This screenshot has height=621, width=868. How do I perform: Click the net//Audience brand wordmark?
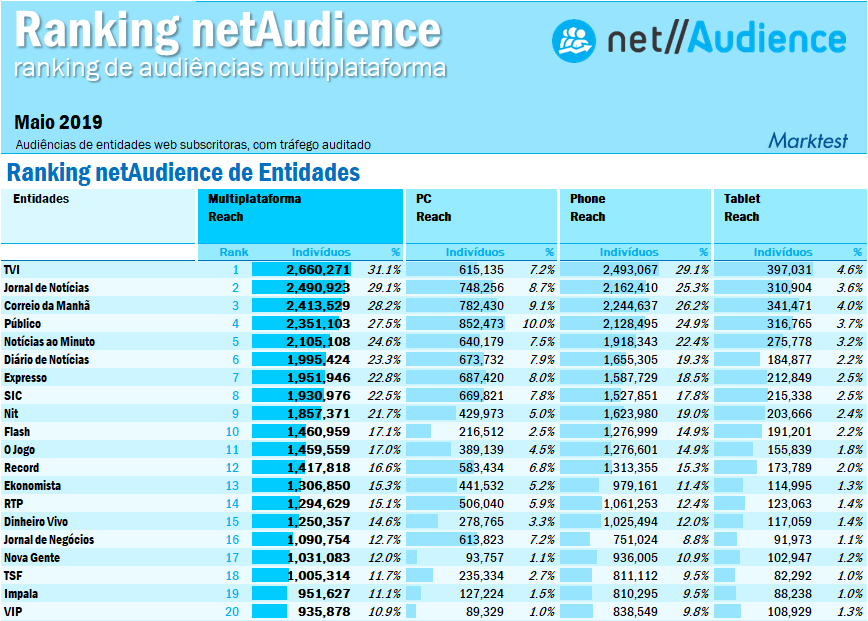pos(727,40)
